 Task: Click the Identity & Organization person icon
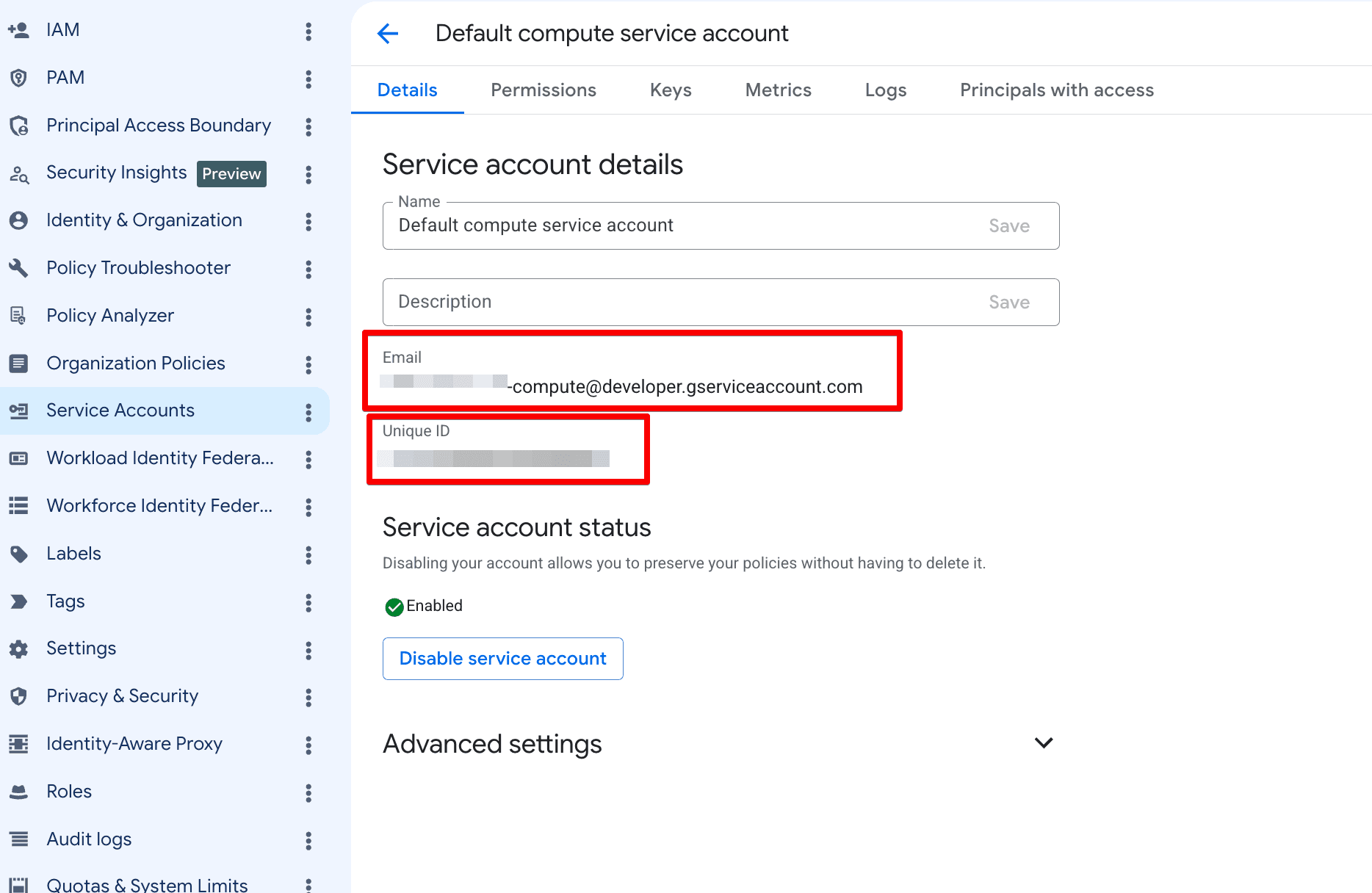pyautogui.click(x=18, y=220)
